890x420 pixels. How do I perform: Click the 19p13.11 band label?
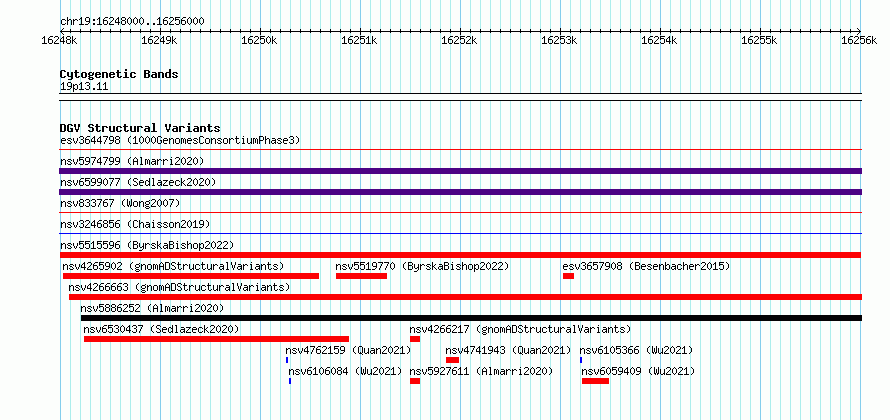84,86
